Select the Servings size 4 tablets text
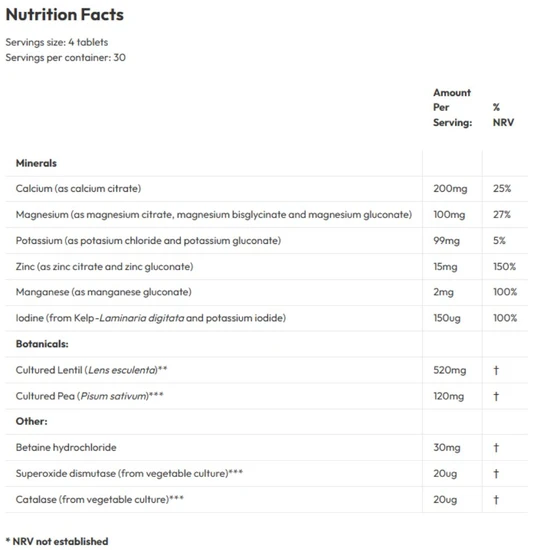This screenshot has width=550, height=550. tap(57, 42)
